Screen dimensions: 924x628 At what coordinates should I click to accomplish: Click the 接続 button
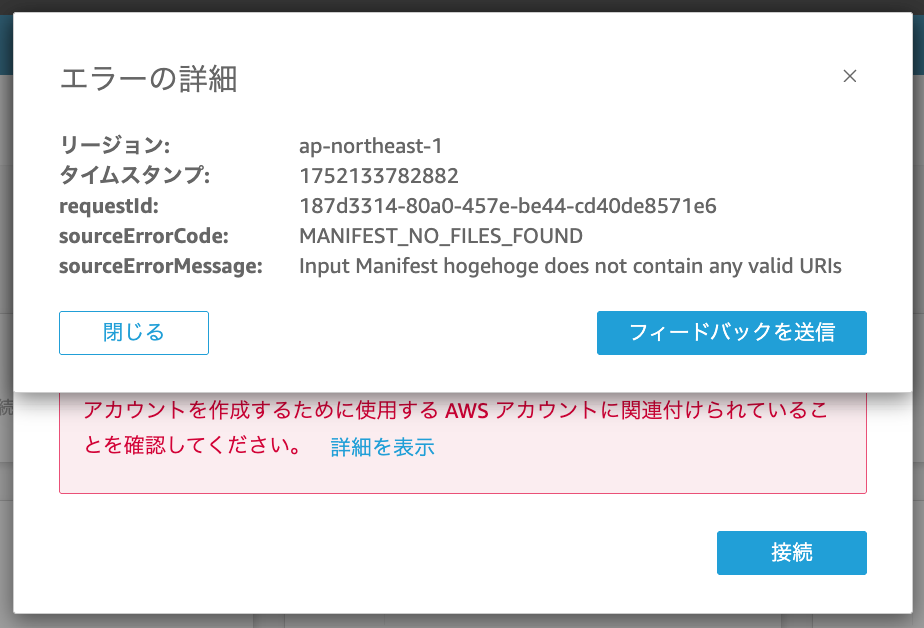[x=791, y=553]
